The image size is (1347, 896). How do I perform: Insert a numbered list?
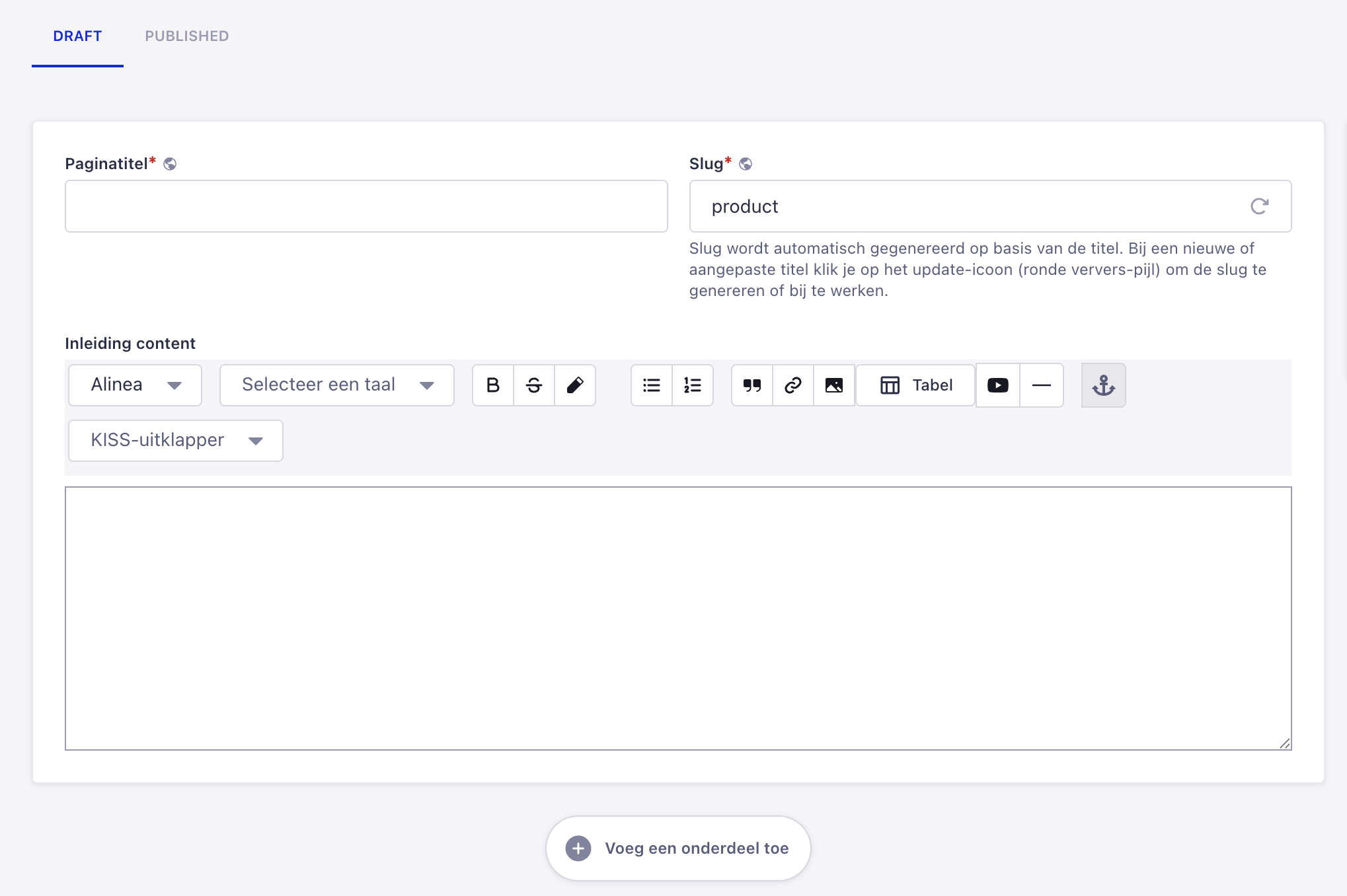click(693, 385)
